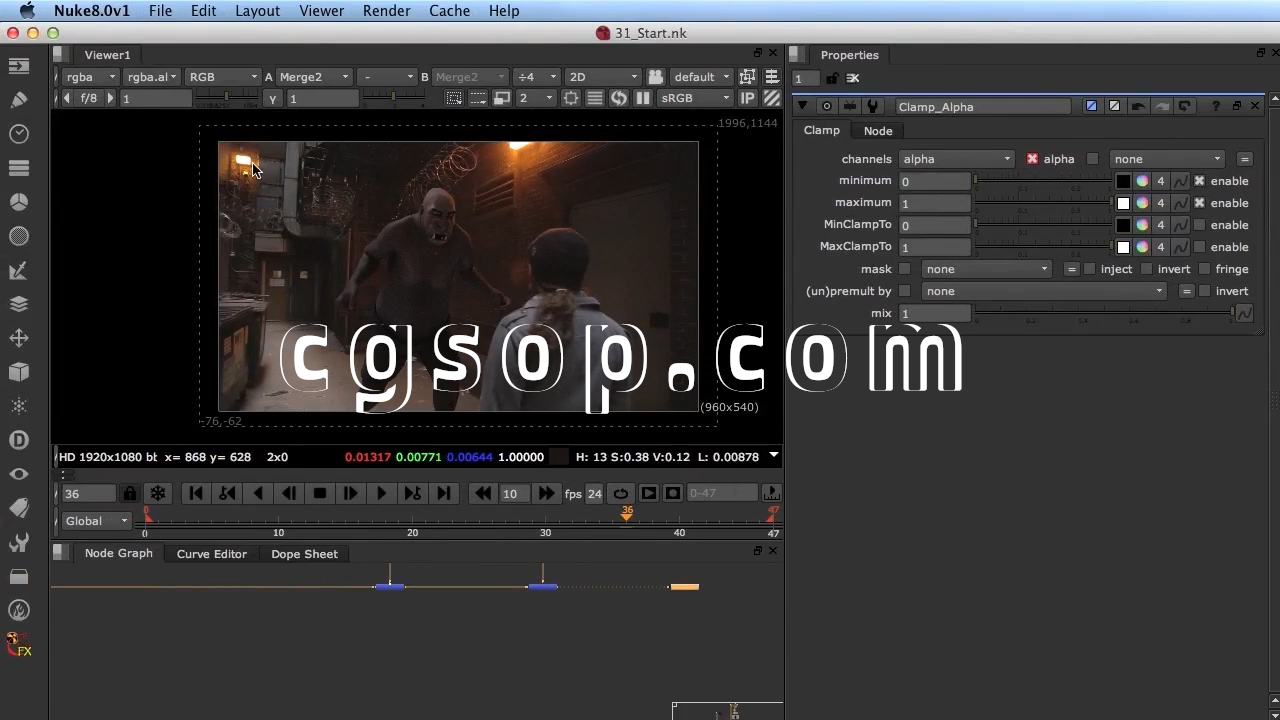Viewport: 1280px width, 720px height.
Task: Click the frame lock padlock icon
Action: [x=129, y=493]
